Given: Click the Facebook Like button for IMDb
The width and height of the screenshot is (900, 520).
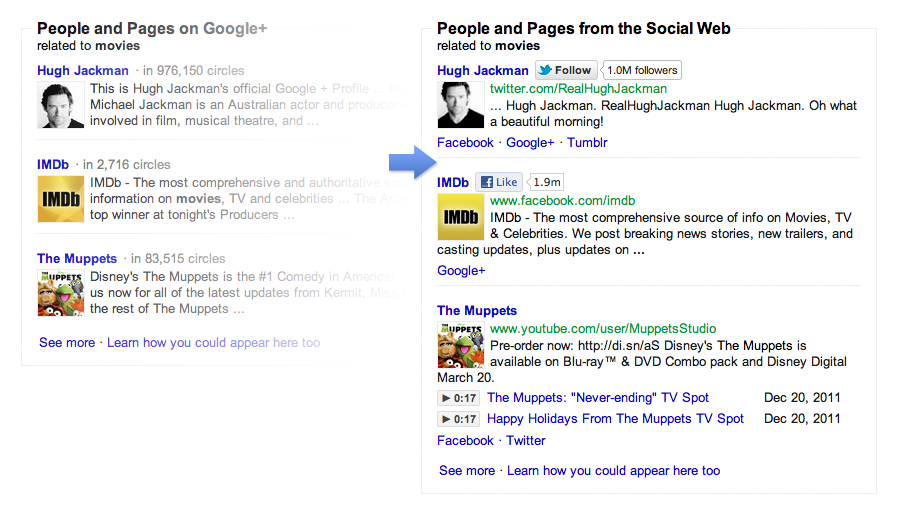Looking at the screenshot, I should 499,182.
